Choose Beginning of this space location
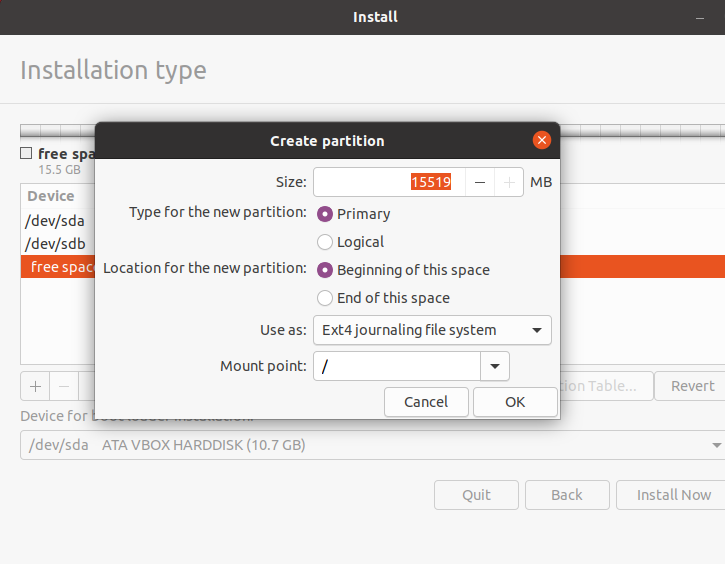This screenshot has height=564, width=725. (x=325, y=270)
